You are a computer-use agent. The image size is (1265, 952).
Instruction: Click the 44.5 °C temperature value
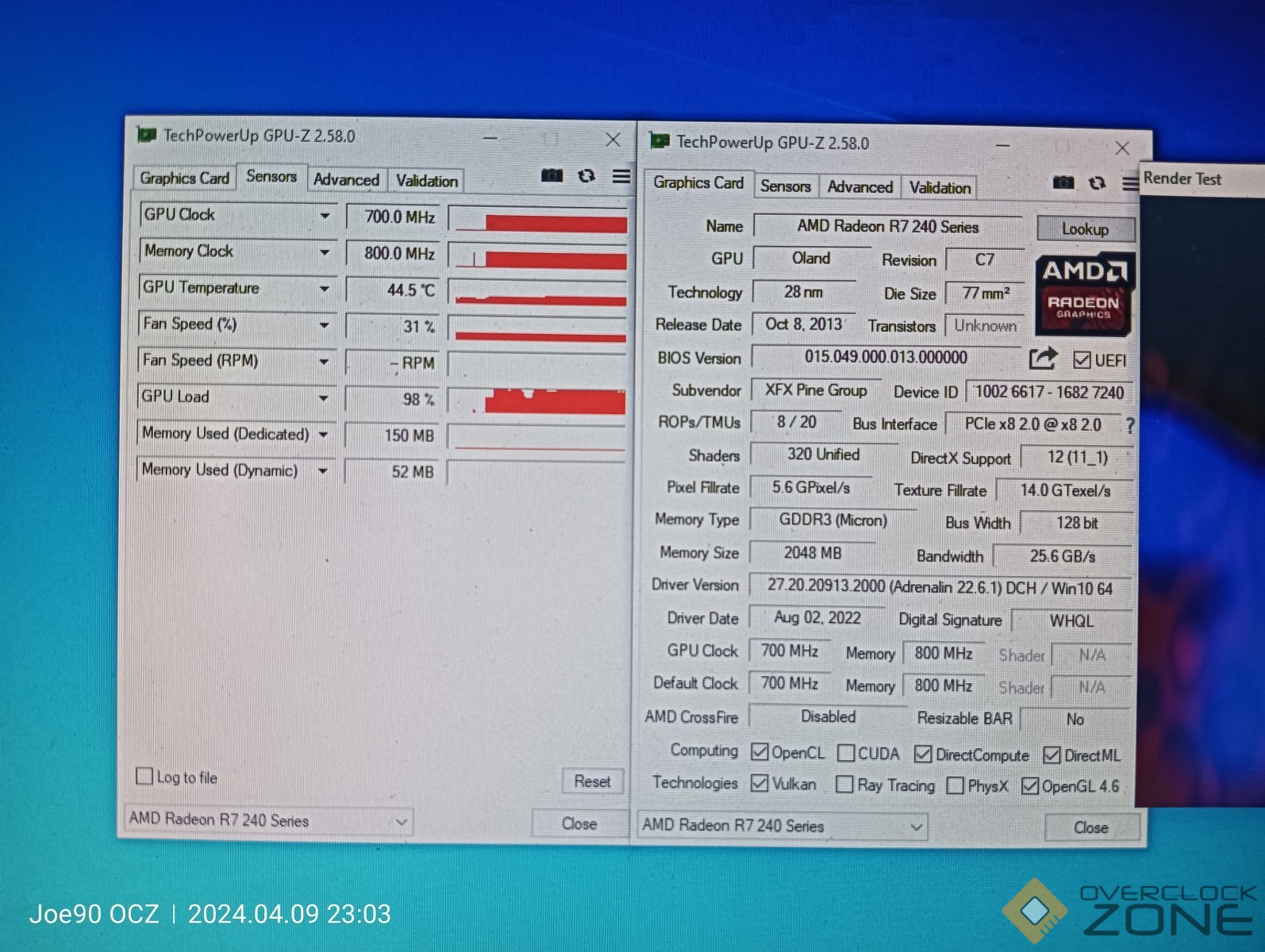393,290
